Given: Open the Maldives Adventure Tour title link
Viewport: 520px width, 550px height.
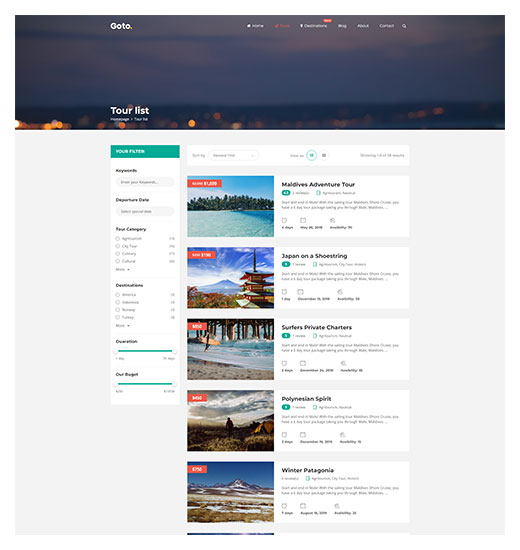Looking at the screenshot, I should click(318, 185).
